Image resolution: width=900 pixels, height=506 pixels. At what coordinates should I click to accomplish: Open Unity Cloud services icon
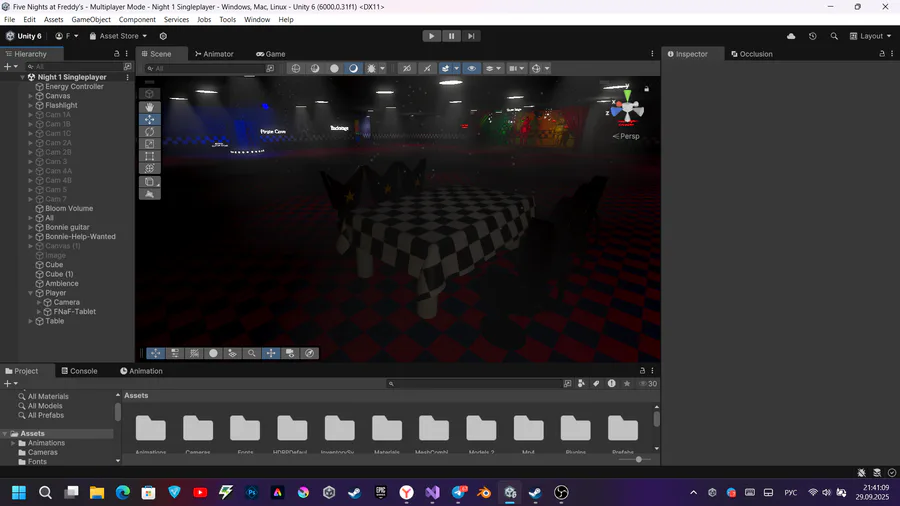(791, 36)
